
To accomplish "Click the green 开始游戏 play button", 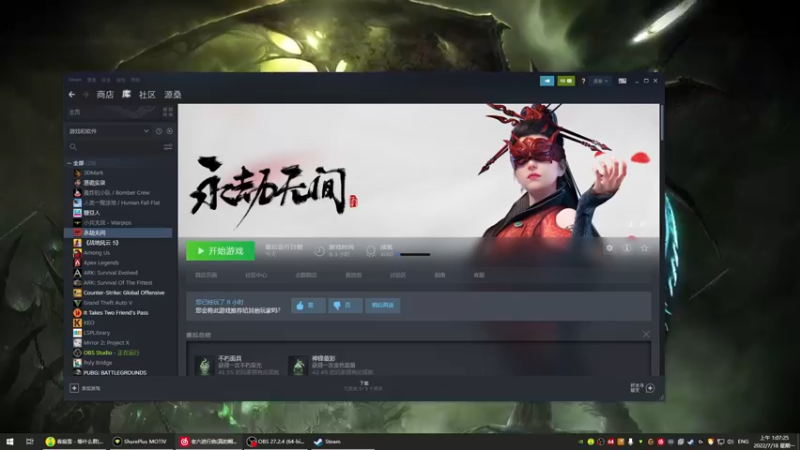I will 220,251.
